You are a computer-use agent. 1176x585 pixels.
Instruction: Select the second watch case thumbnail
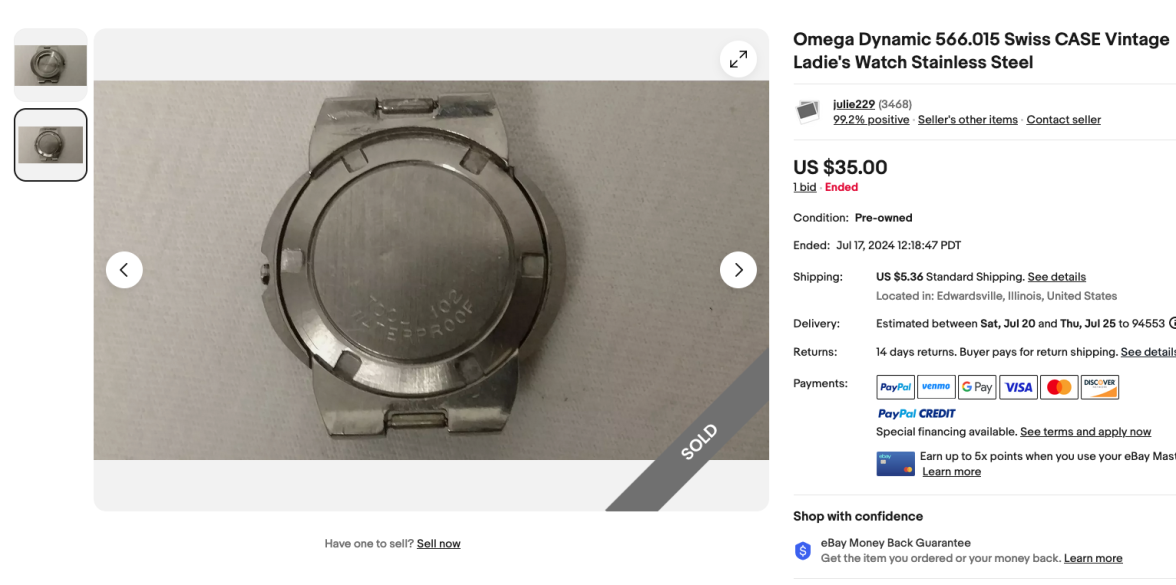click(x=51, y=145)
